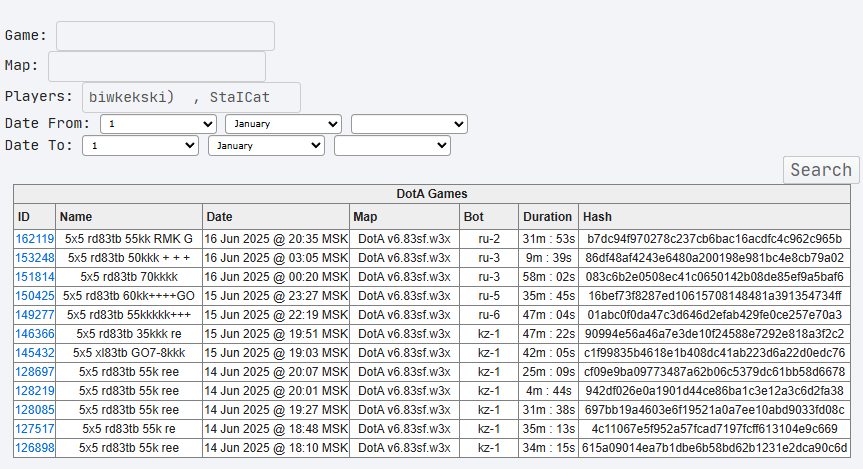Click hash starting with b7dc94f970278c
The image size is (863, 469).
point(714,239)
